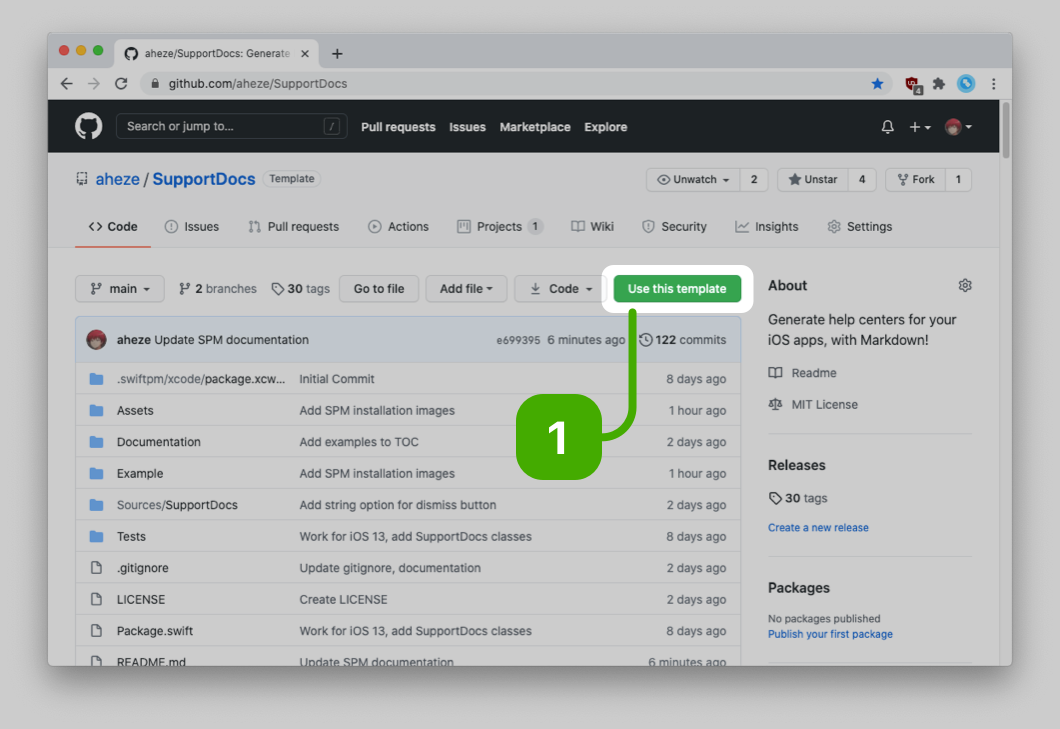Image resolution: width=1060 pixels, height=729 pixels.
Task: Expand the Code download dropdown
Action: [x=560, y=289]
